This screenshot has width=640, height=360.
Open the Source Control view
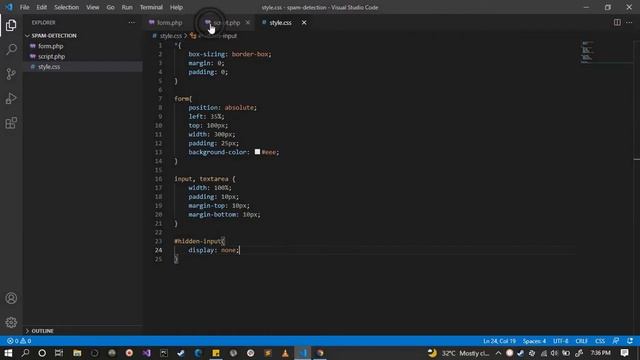point(11,74)
